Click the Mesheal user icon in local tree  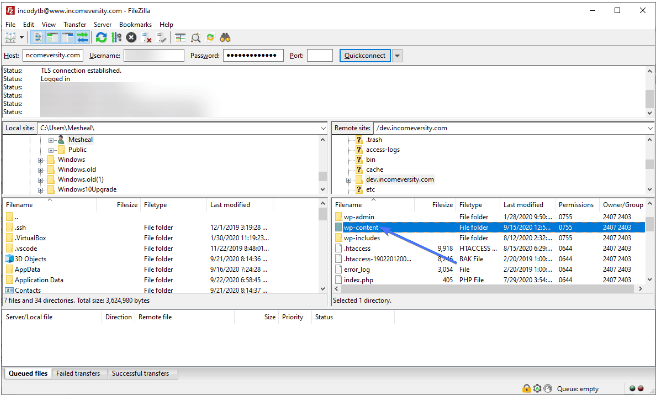tap(61, 139)
